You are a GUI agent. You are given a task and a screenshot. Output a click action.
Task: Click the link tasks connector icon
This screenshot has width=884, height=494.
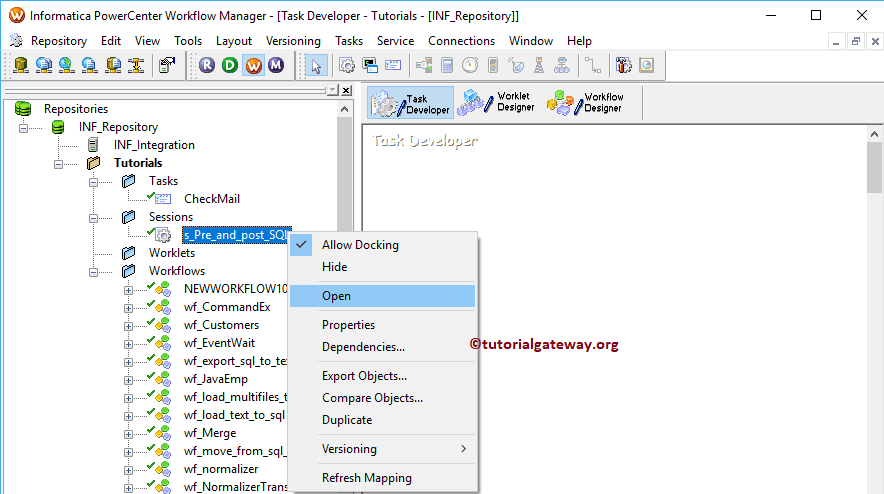coord(593,65)
